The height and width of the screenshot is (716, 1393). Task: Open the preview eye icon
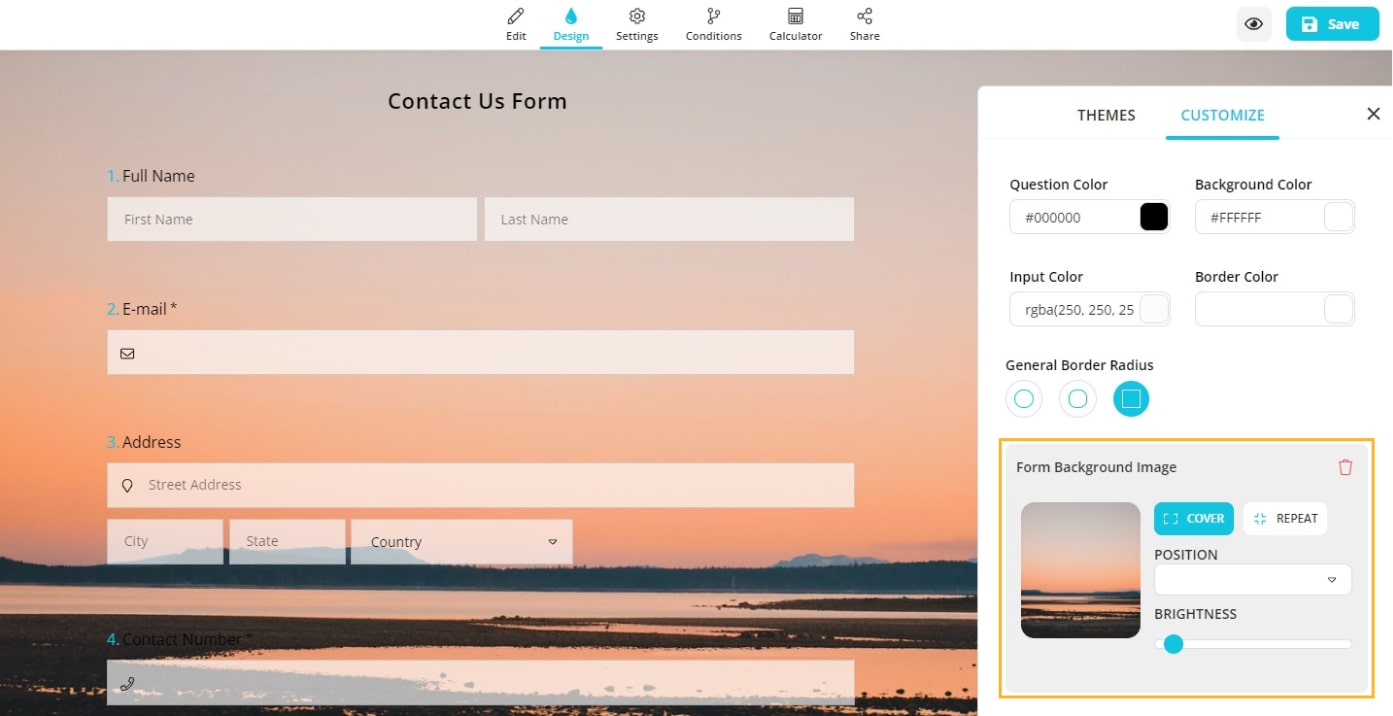click(1254, 24)
